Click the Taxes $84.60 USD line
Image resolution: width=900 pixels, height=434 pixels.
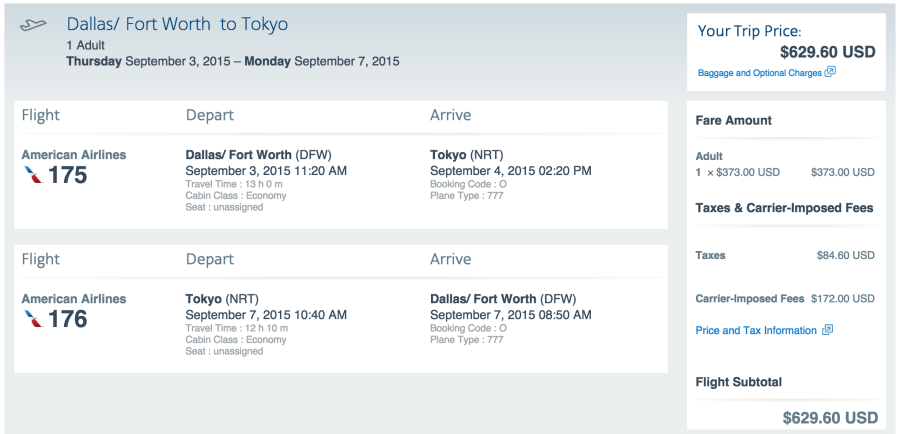(785, 255)
